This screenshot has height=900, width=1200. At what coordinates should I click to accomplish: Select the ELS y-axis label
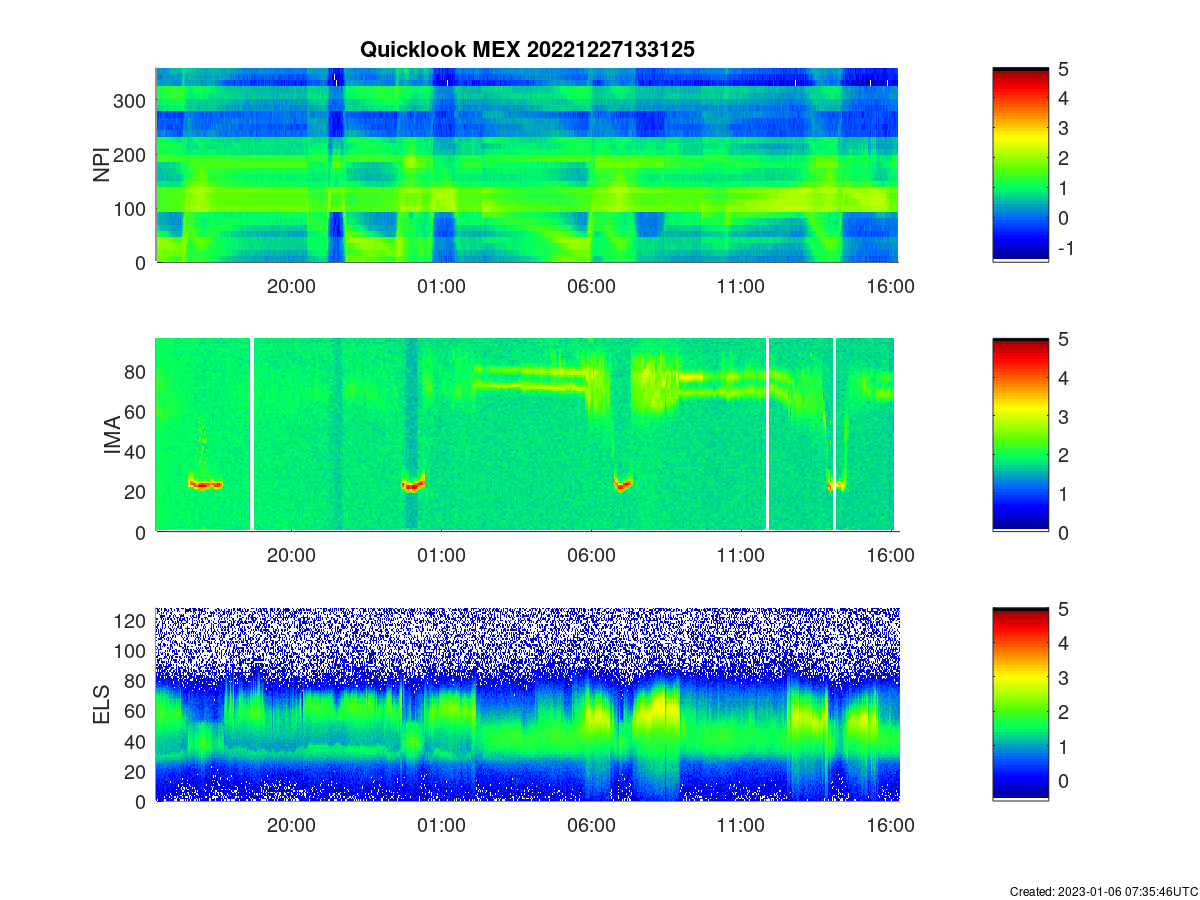pyautogui.click(x=102, y=705)
